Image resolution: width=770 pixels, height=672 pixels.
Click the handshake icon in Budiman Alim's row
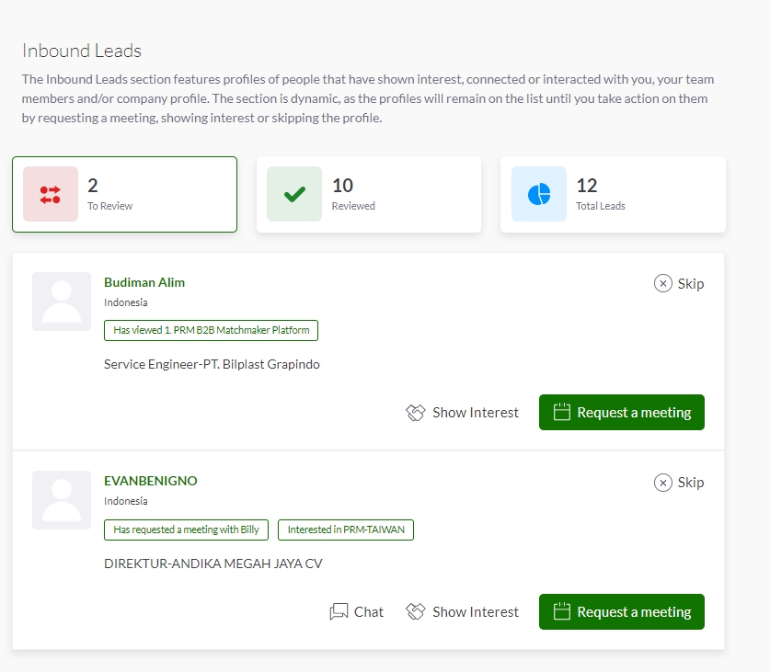coord(415,413)
